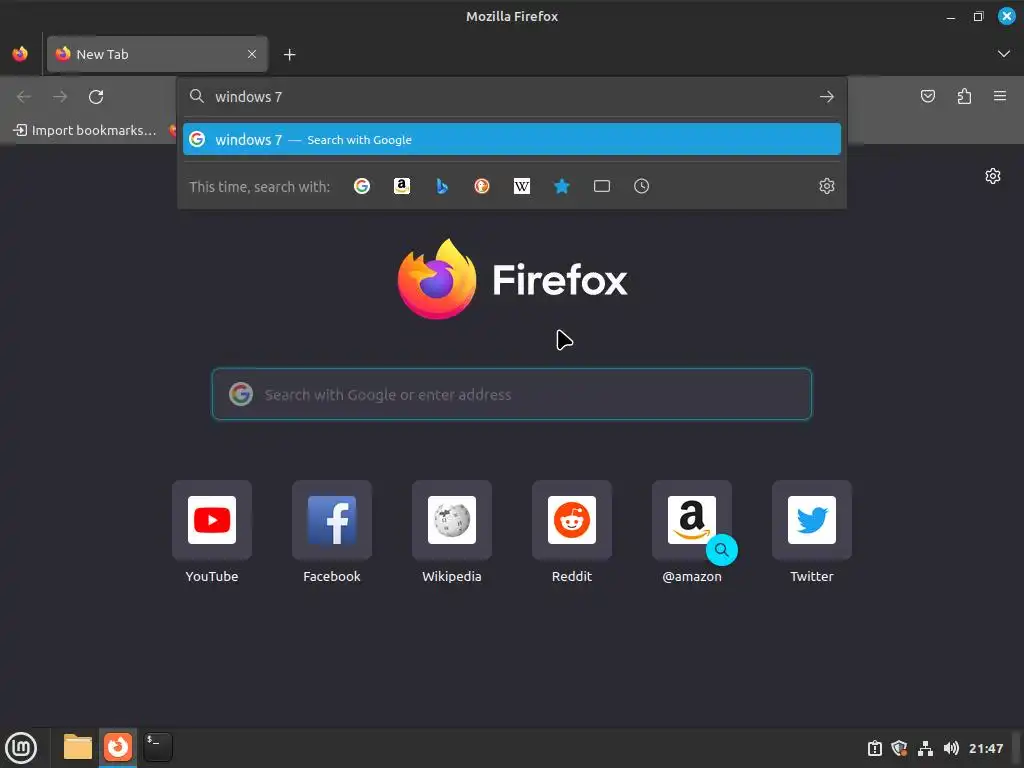Search this time with Google
This screenshot has height=768, width=1024.
click(362, 186)
